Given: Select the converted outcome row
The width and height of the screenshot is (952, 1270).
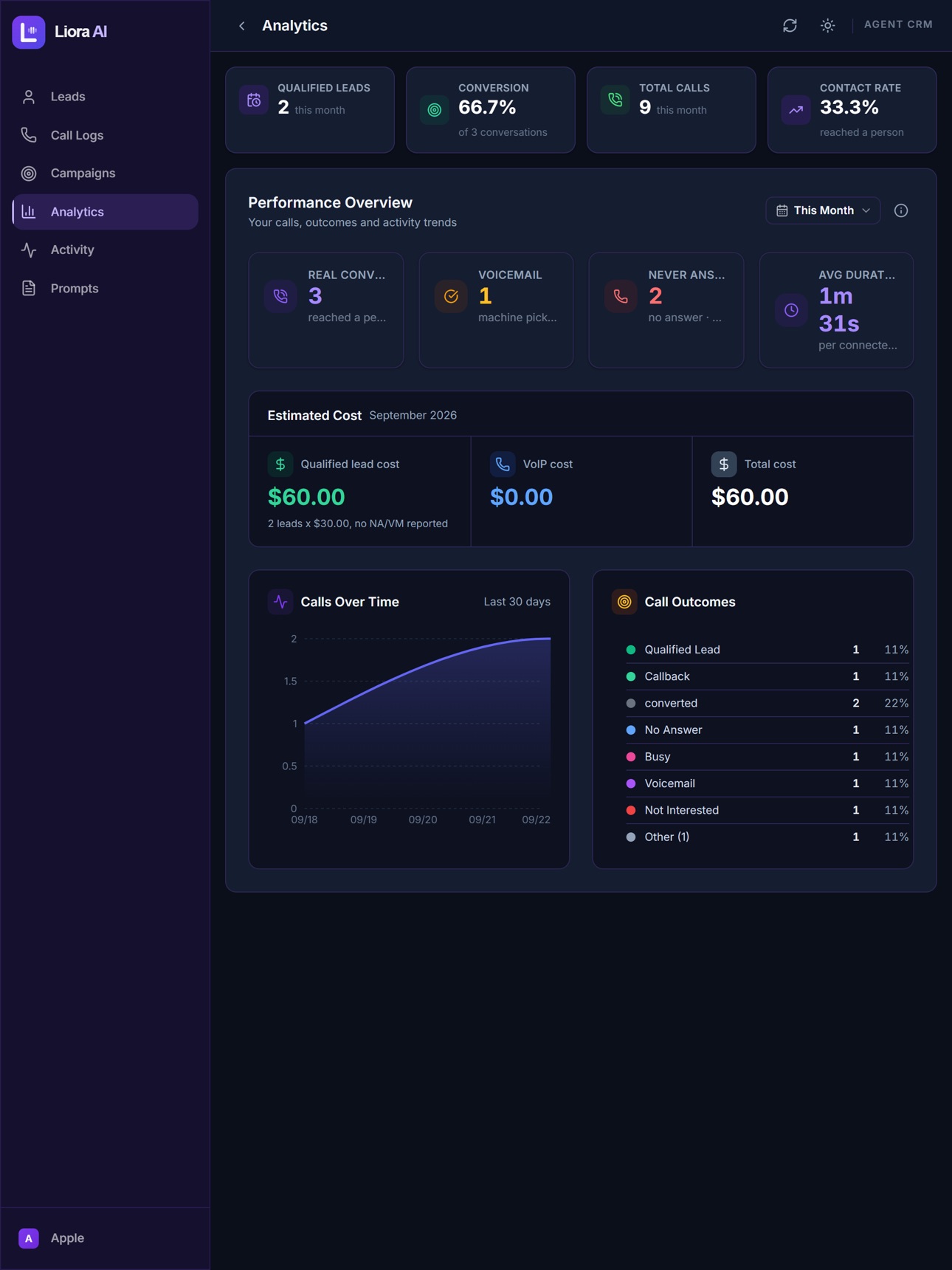Looking at the screenshot, I should point(768,703).
